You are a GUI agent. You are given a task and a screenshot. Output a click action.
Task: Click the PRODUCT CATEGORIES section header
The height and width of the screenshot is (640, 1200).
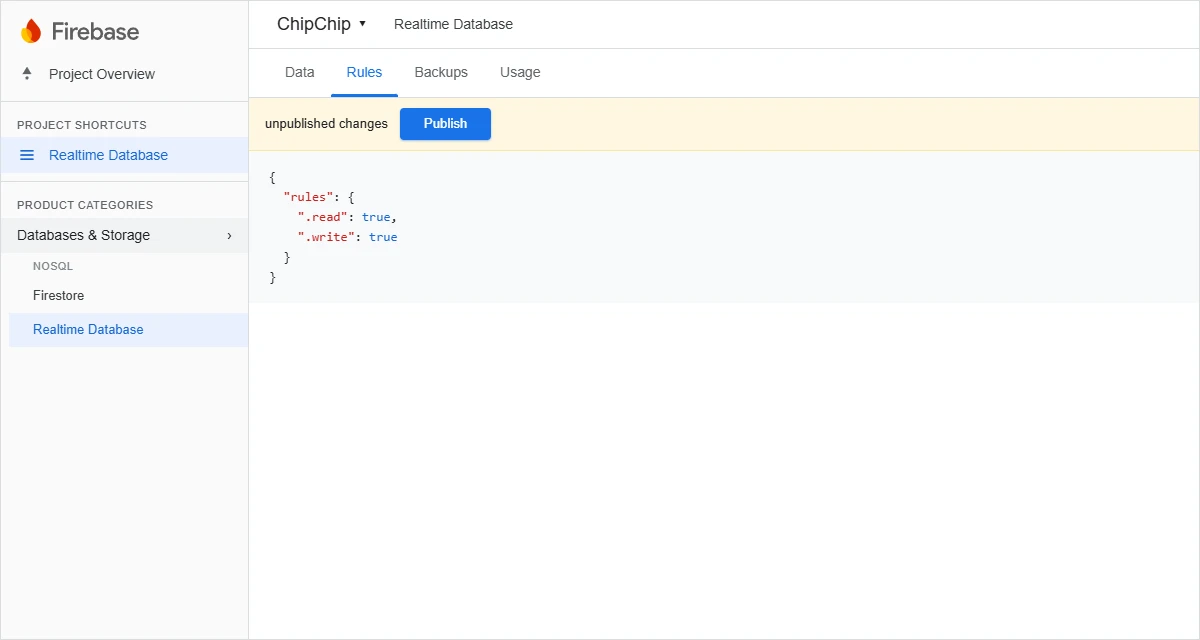[x=85, y=205]
